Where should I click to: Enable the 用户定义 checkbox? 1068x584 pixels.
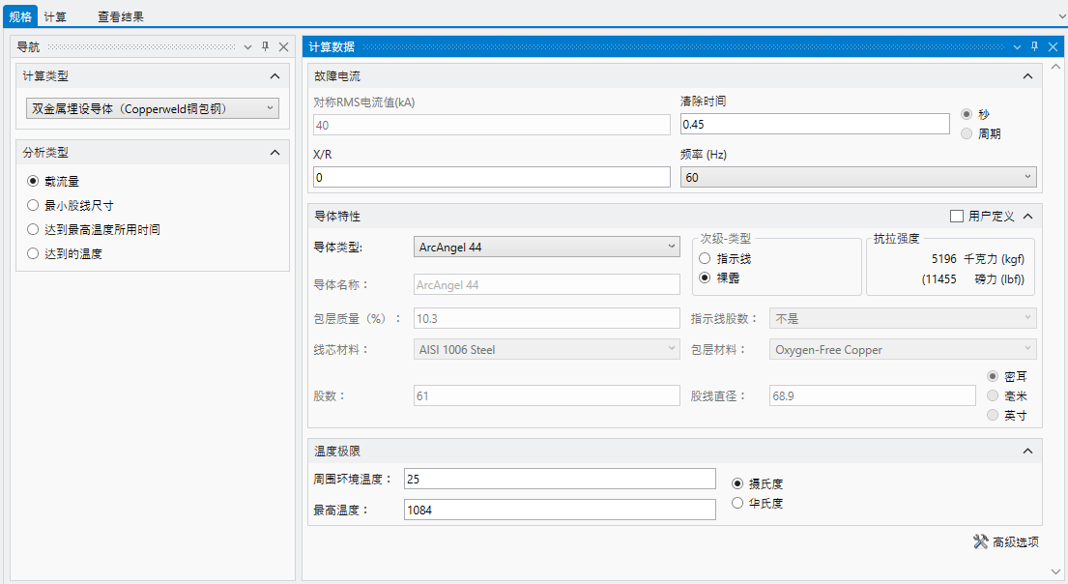[x=957, y=216]
